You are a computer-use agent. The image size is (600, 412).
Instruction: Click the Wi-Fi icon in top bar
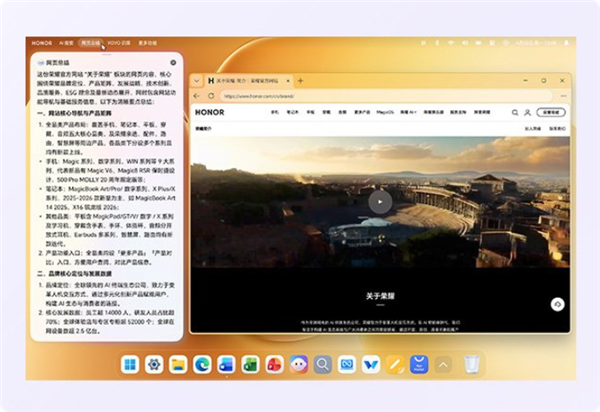451,43
